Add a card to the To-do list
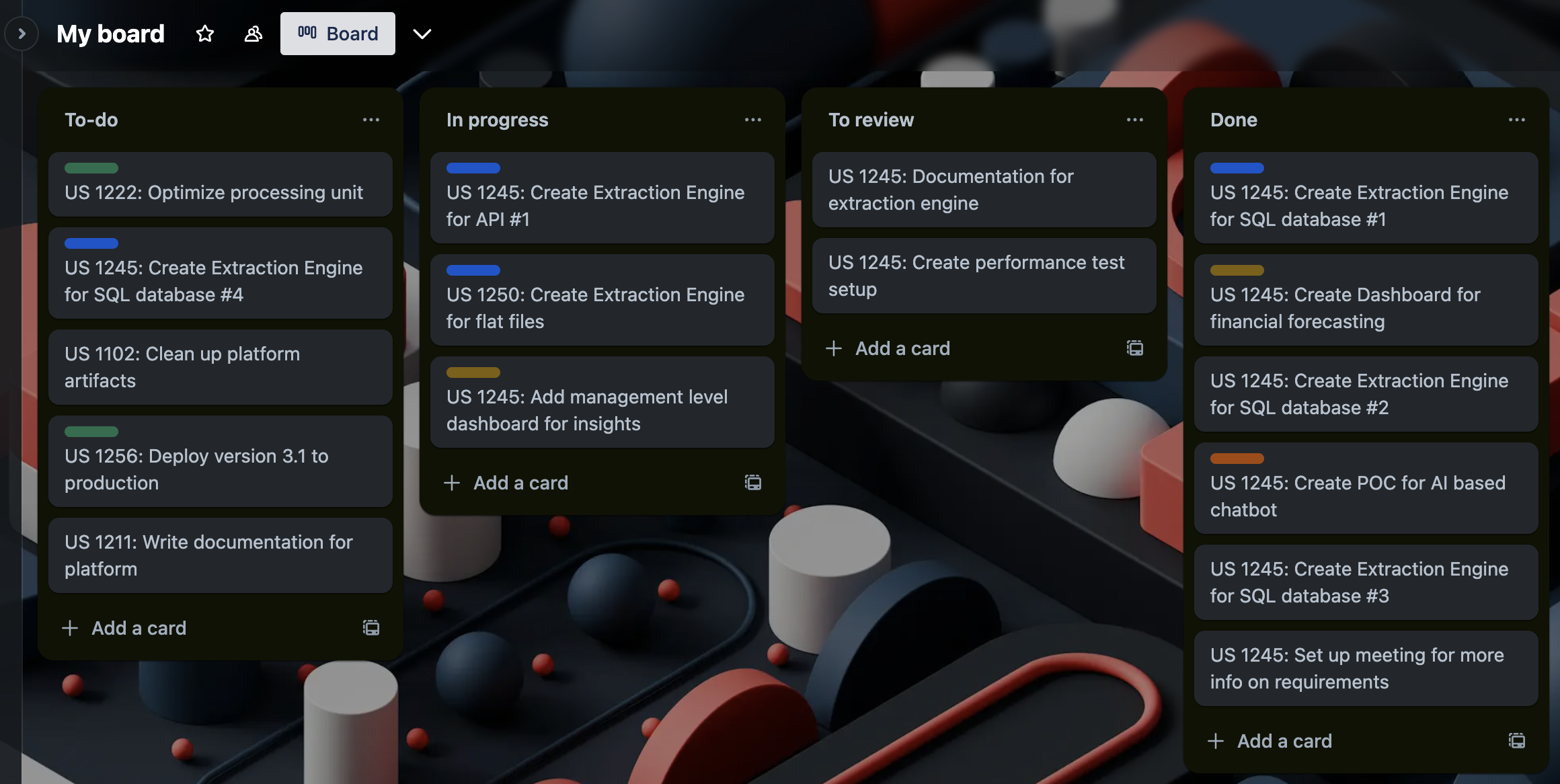 pyautogui.click(x=125, y=628)
